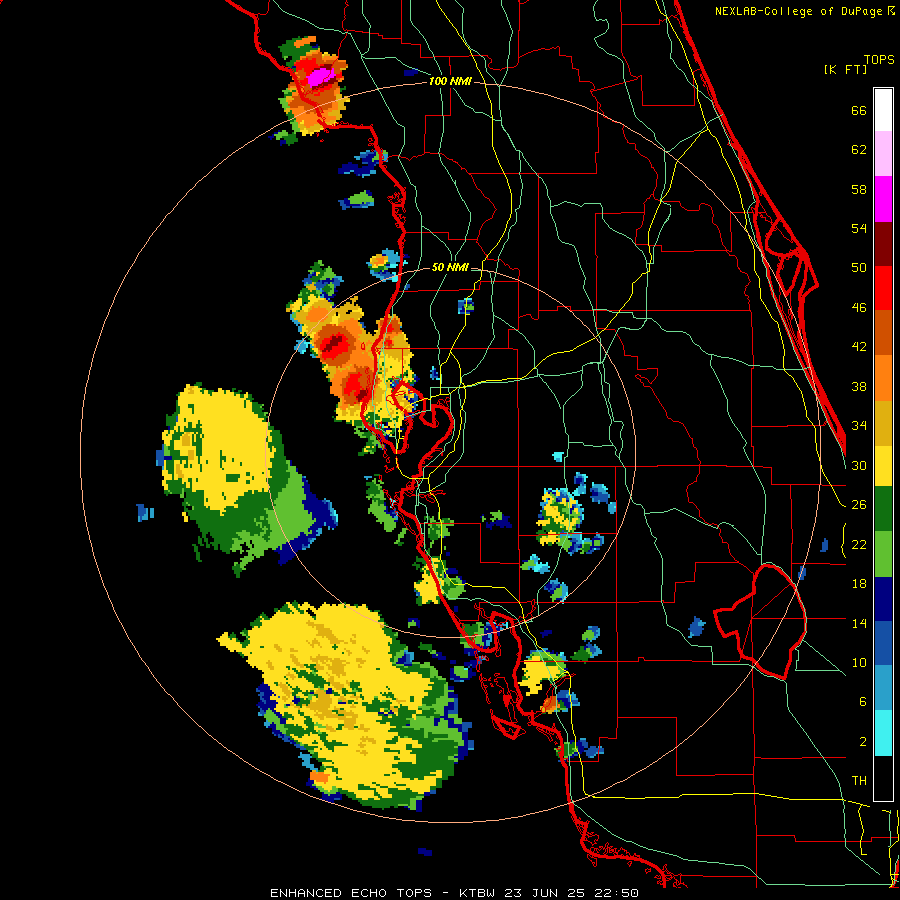
Task: Select the light pink legend swatch
Action: (883, 154)
